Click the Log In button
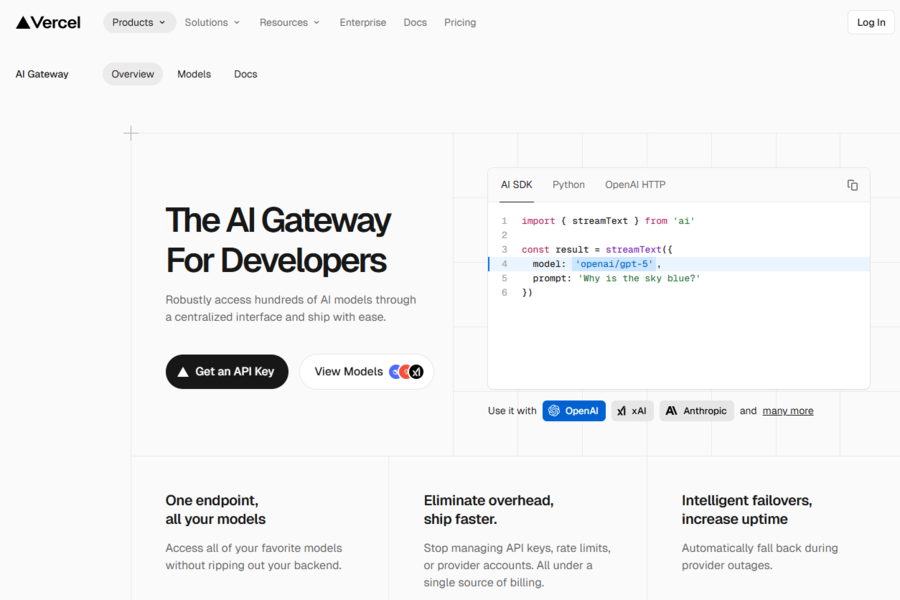Screen dimensions: 900x600 coord(871,22)
